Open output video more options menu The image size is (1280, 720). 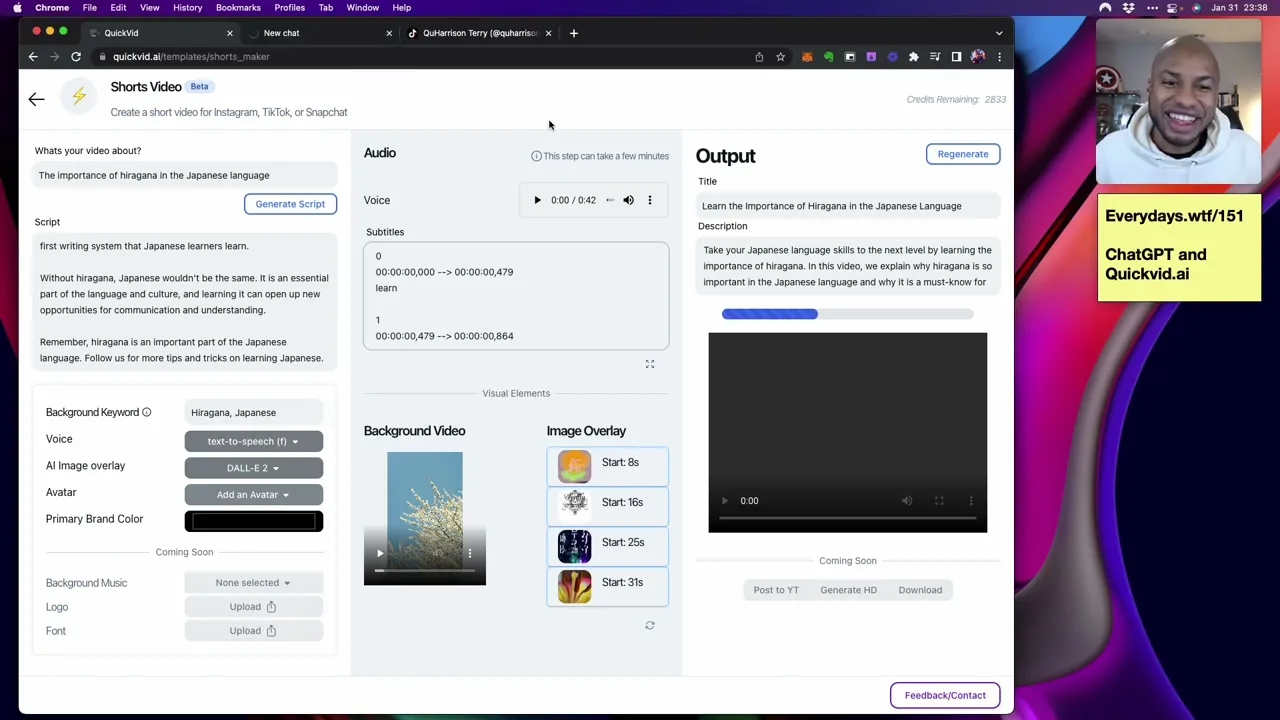tap(970, 500)
